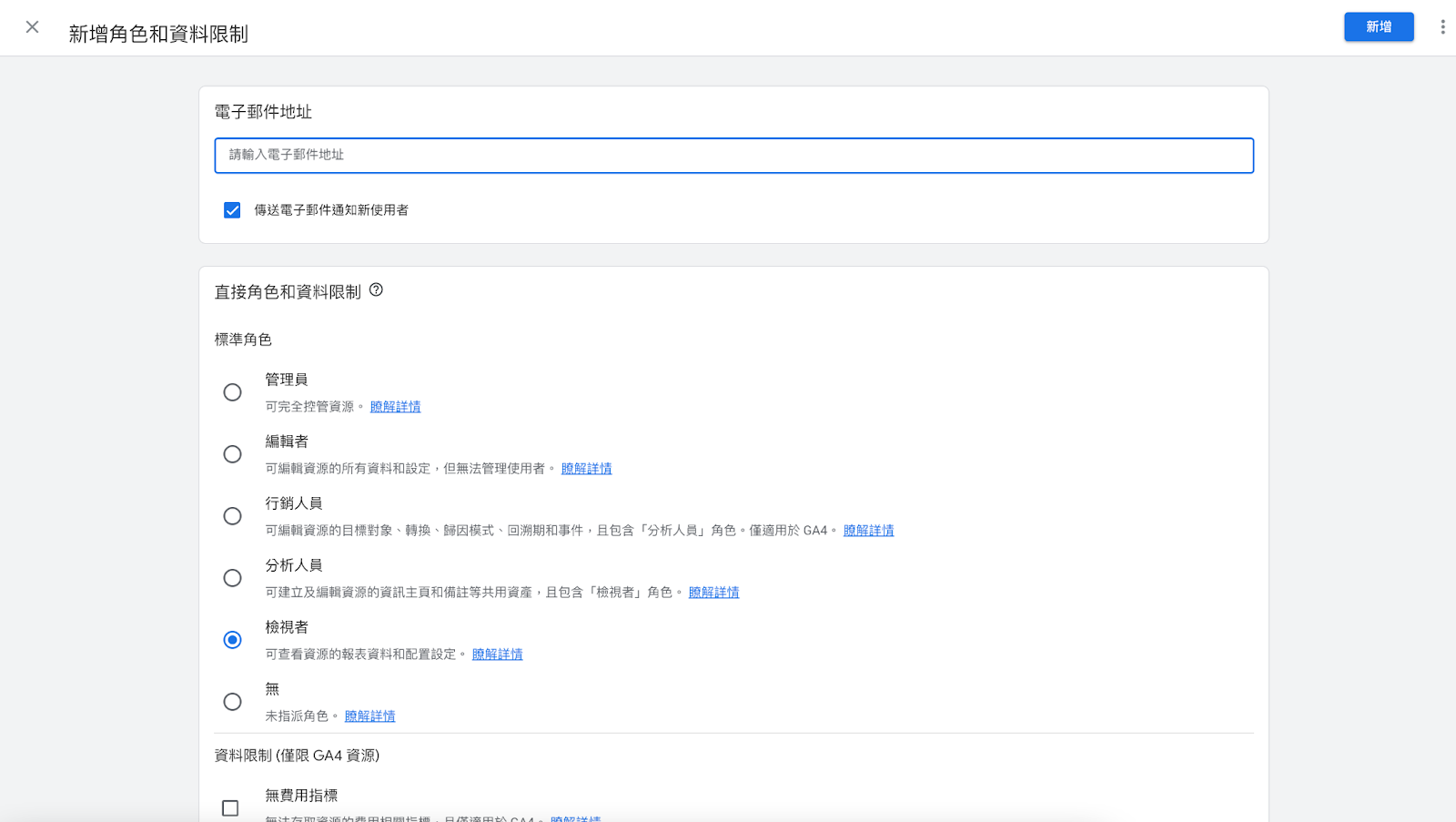Click the 檢視者 role label
The image size is (1456, 822).
coord(287,627)
